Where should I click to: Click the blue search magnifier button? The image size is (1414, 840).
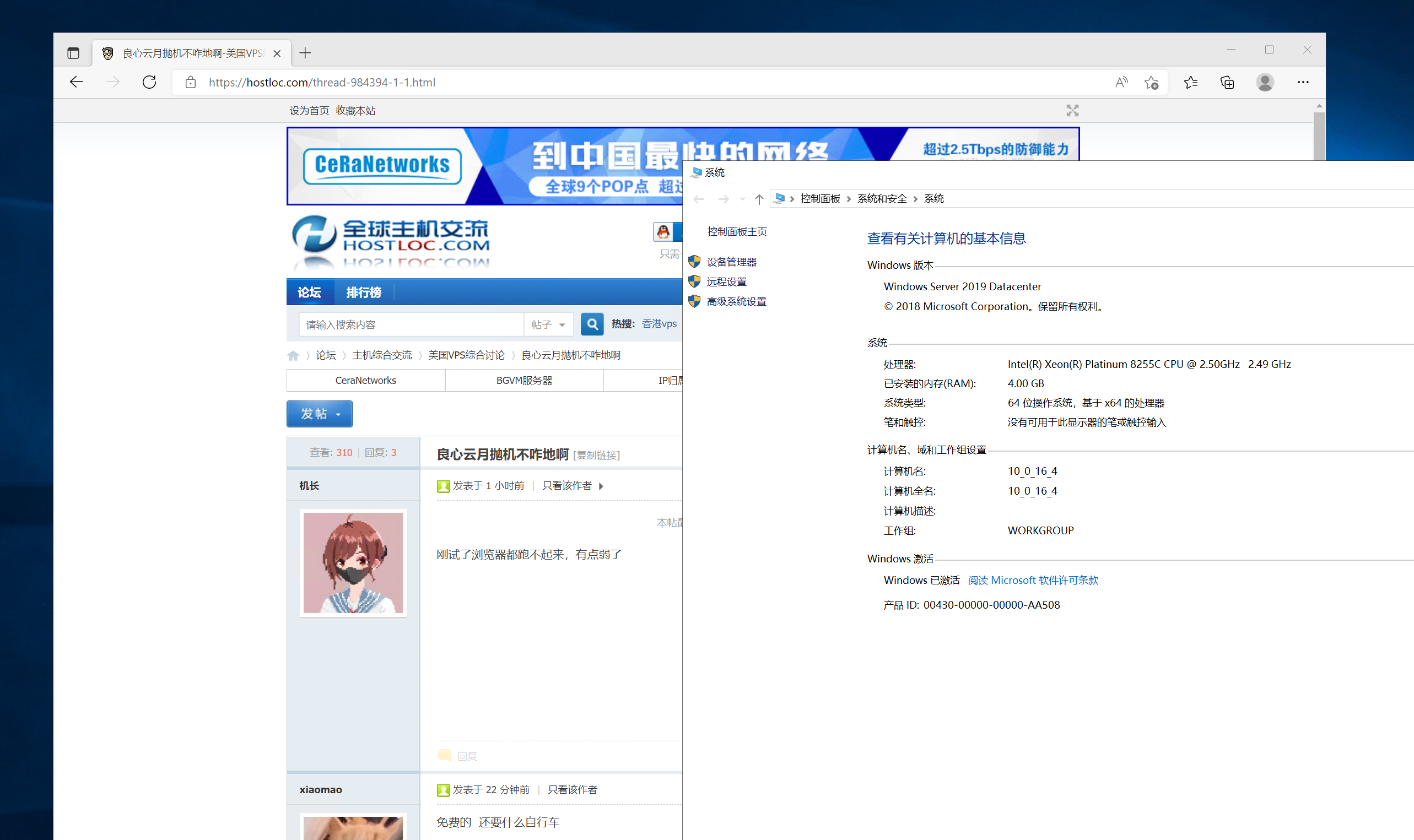[x=592, y=324]
